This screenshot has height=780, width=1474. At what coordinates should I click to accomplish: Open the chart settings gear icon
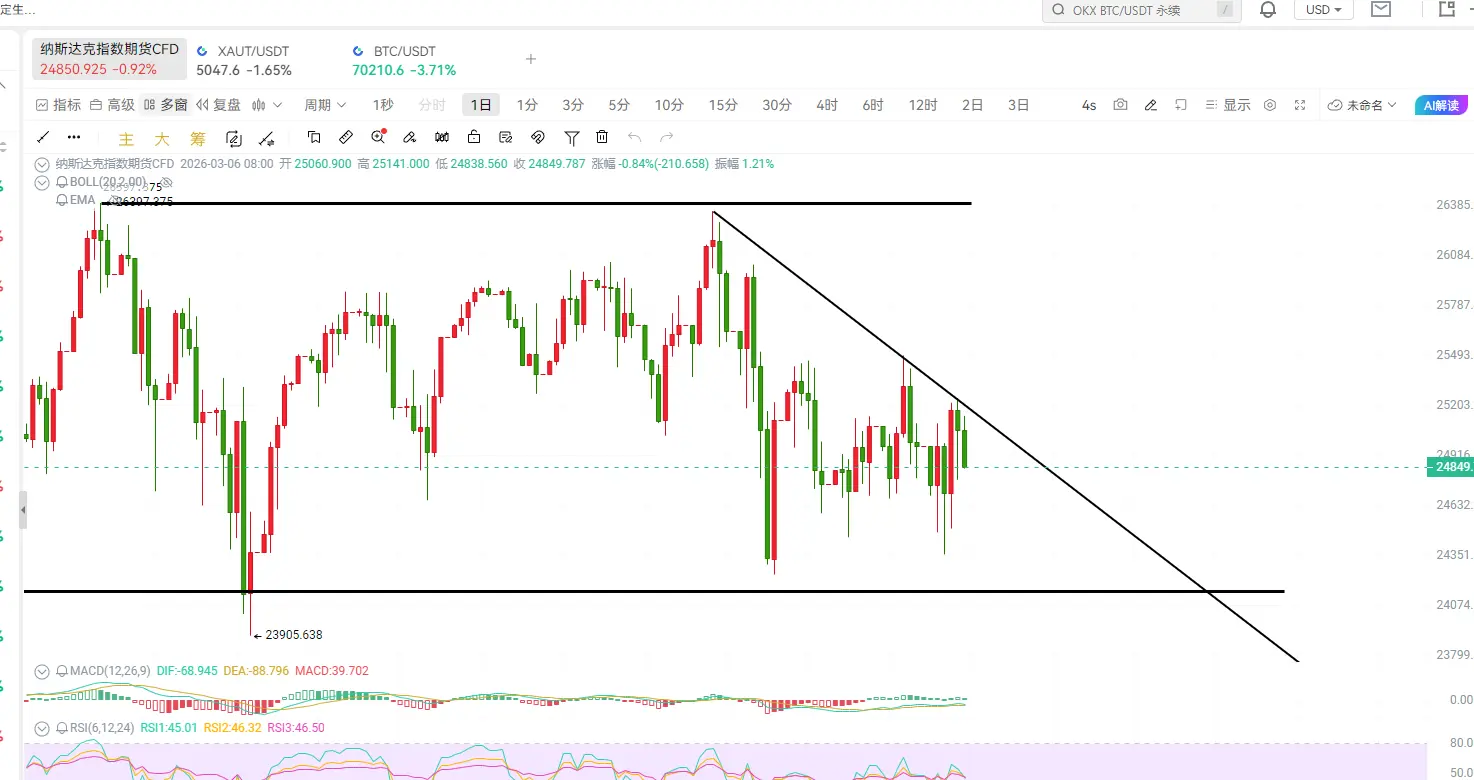tap(1270, 105)
